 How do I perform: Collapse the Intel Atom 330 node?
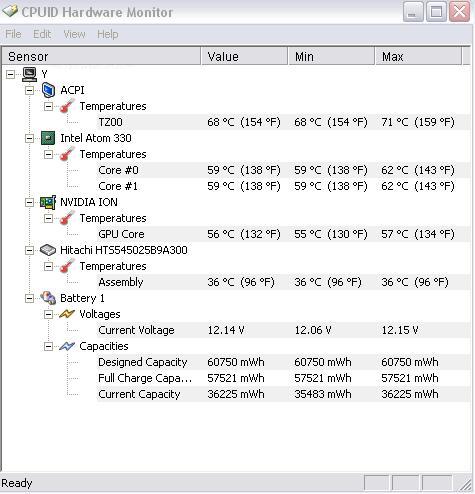point(29,138)
